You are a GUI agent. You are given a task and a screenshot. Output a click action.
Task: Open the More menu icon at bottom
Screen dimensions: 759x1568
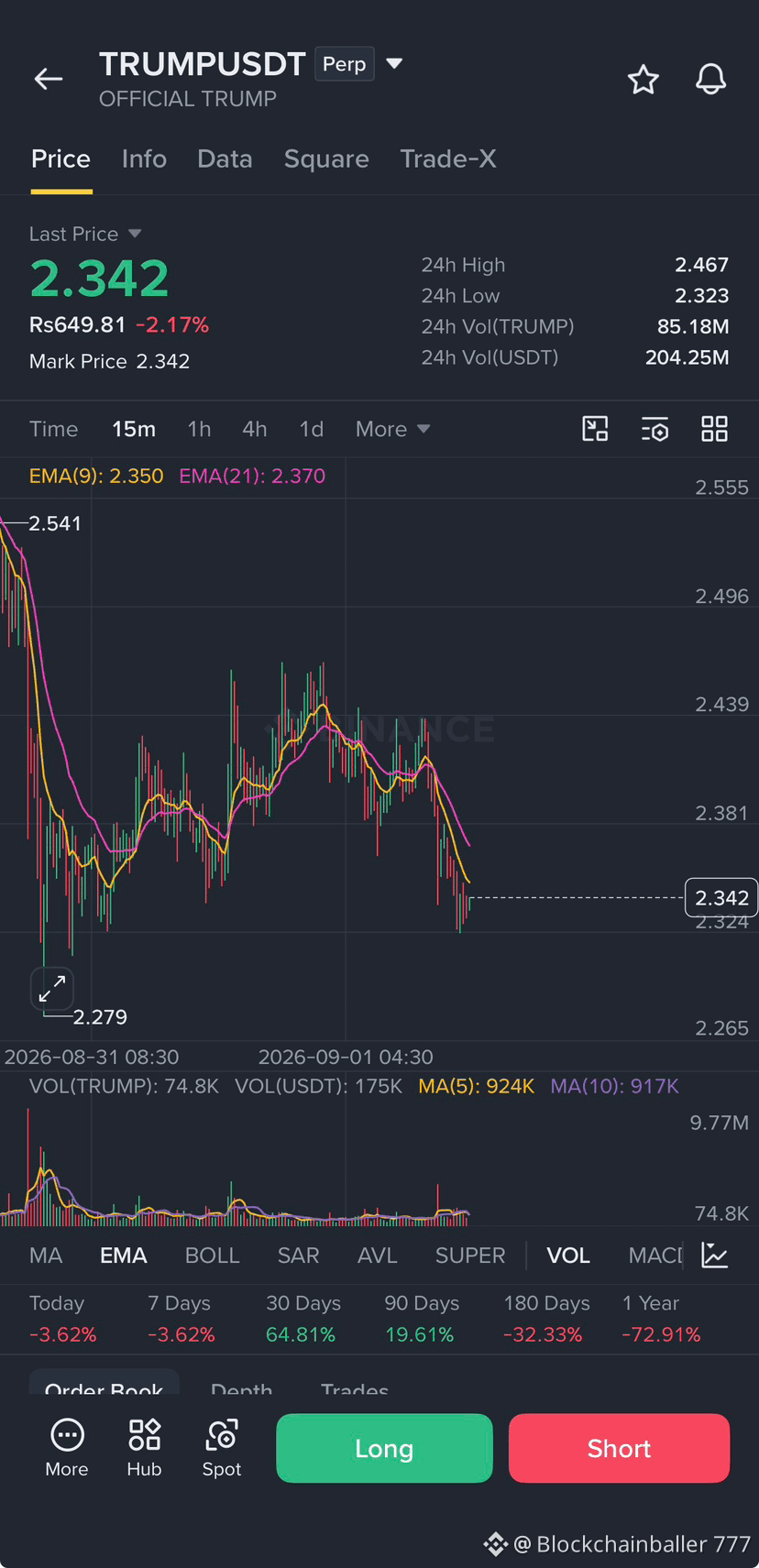click(x=67, y=1448)
